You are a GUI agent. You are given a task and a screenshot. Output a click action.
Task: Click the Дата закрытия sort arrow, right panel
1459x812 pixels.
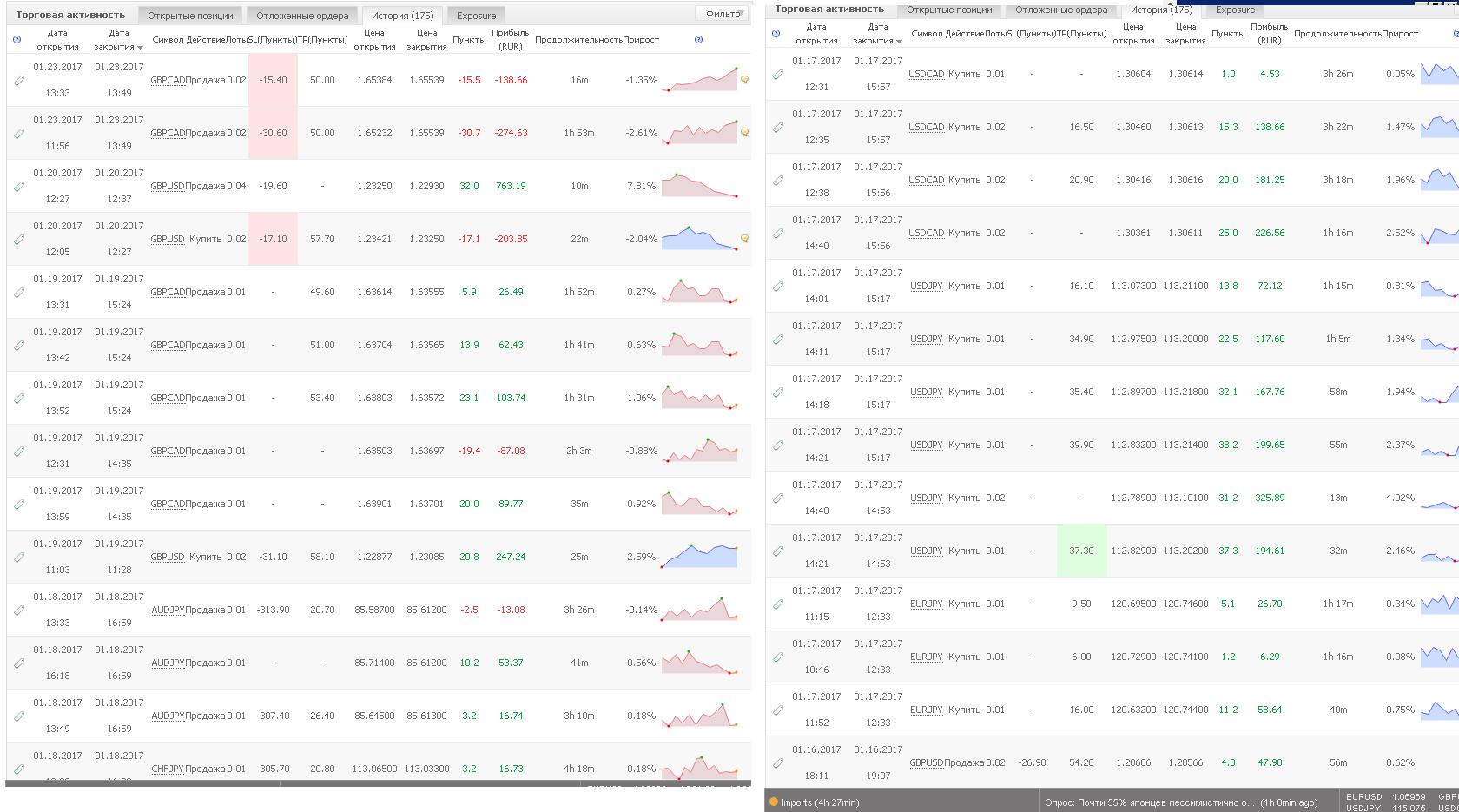click(899, 41)
